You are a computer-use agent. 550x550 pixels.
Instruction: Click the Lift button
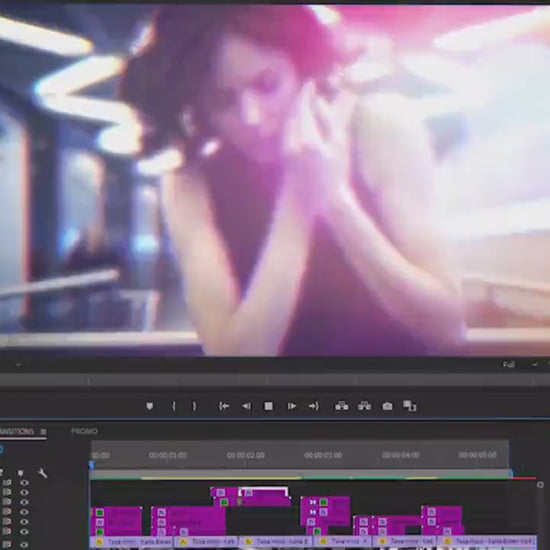[x=342, y=406]
